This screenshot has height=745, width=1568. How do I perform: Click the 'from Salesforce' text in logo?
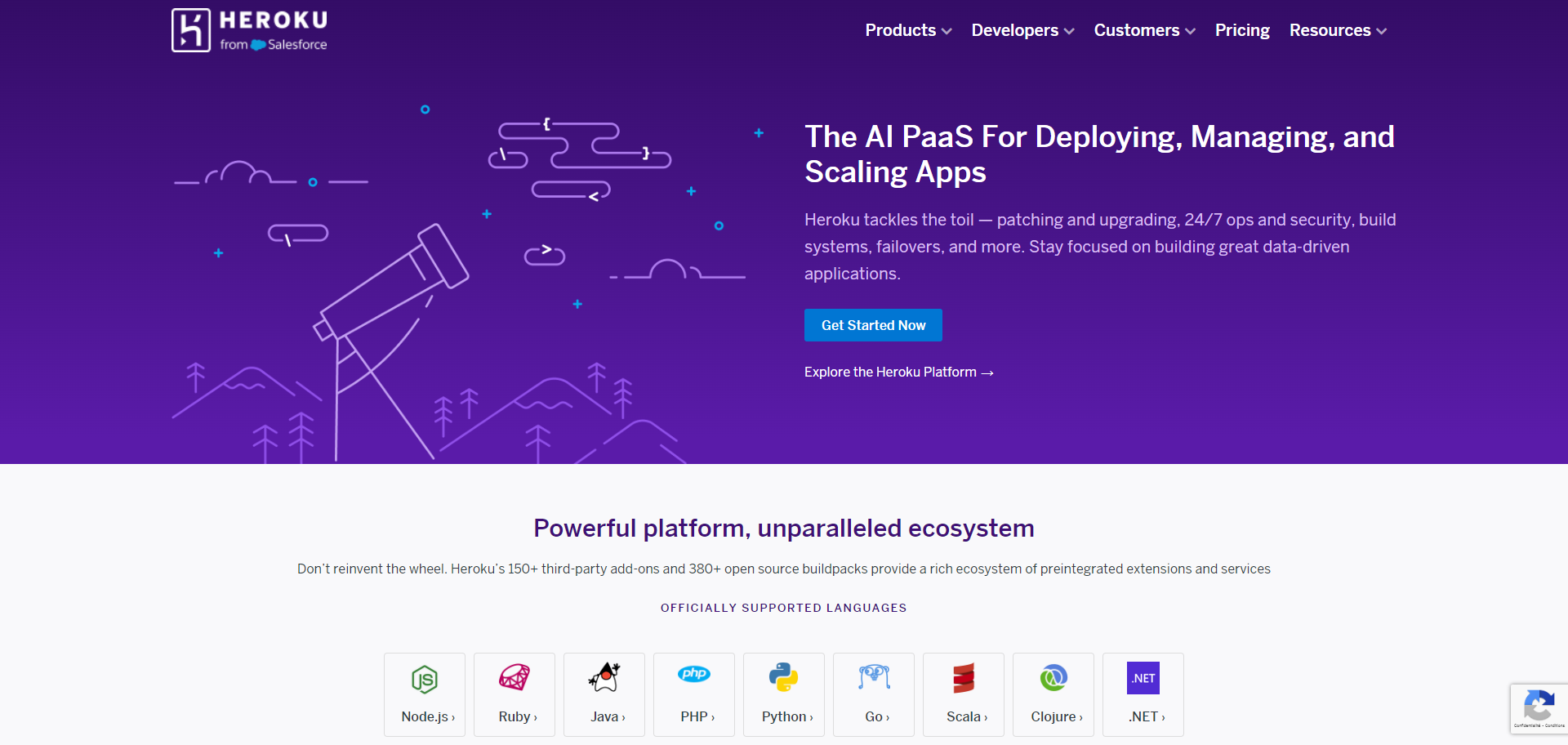274,45
